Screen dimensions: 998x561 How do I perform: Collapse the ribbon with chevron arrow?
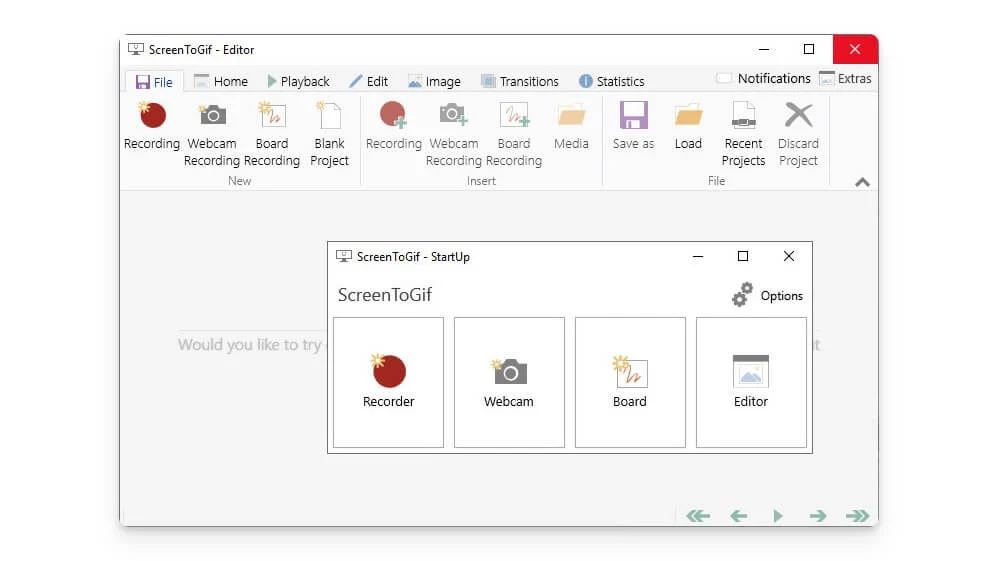coord(862,182)
